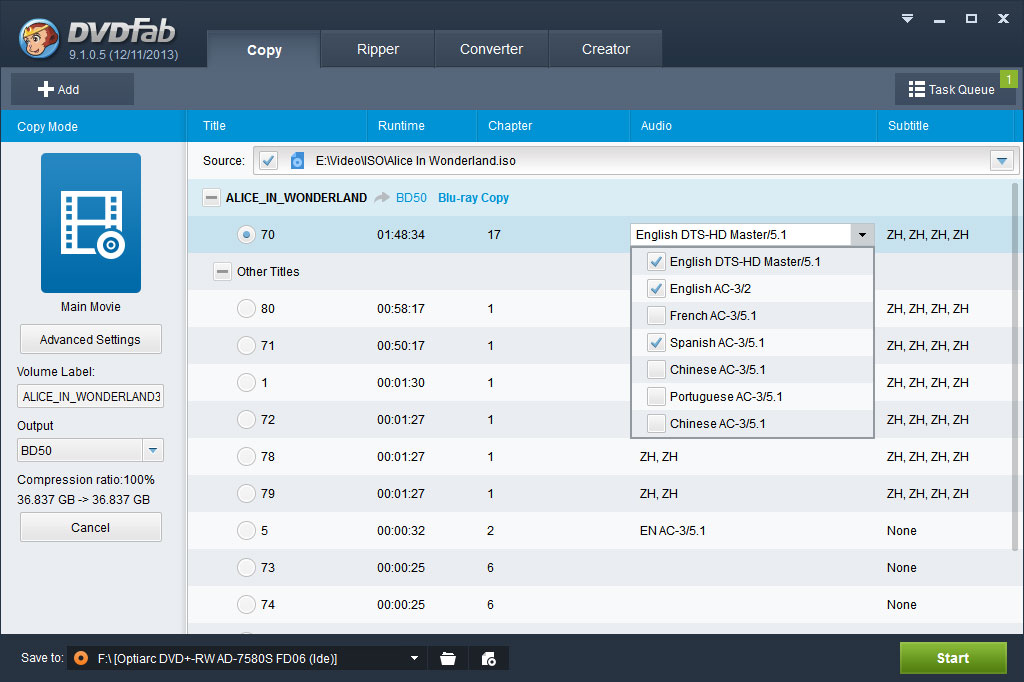Click the green Start button
1024x682 pixels.
tap(953, 658)
